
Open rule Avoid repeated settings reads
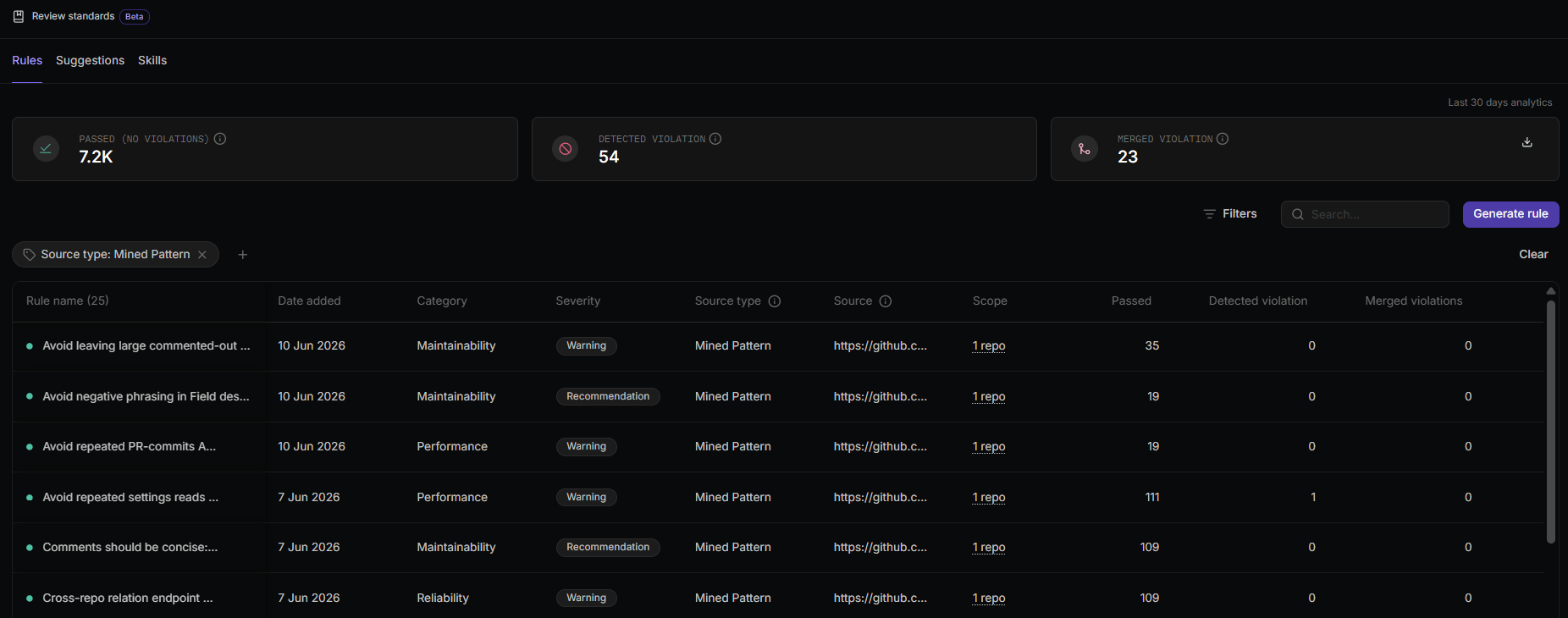coord(130,497)
